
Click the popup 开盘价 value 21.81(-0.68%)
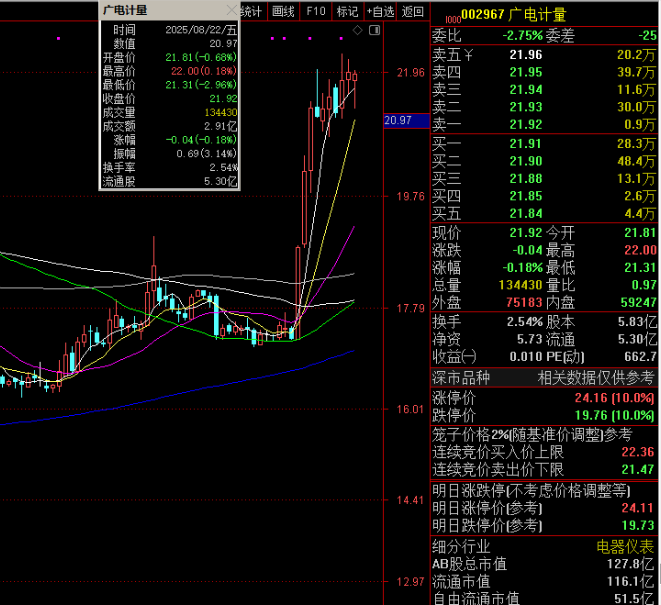click(x=201, y=57)
